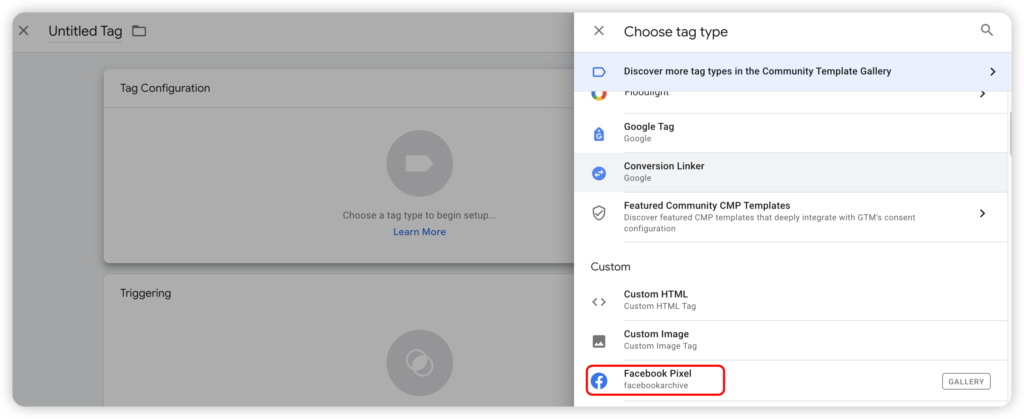Expand the Floodlight row arrow
Screen dimensions: 1024x419
pyautogui.click(x=982, y=94)
